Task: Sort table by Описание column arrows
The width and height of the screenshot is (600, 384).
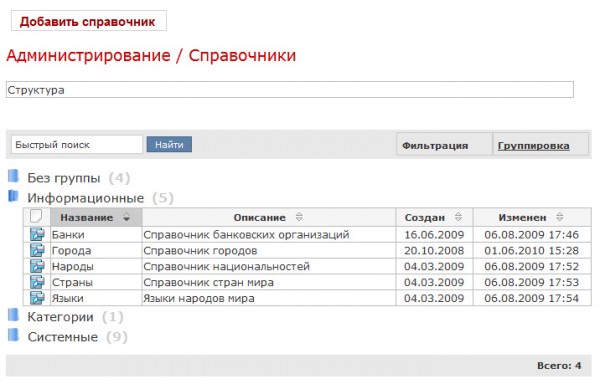Action: click(x=299, y=217)
